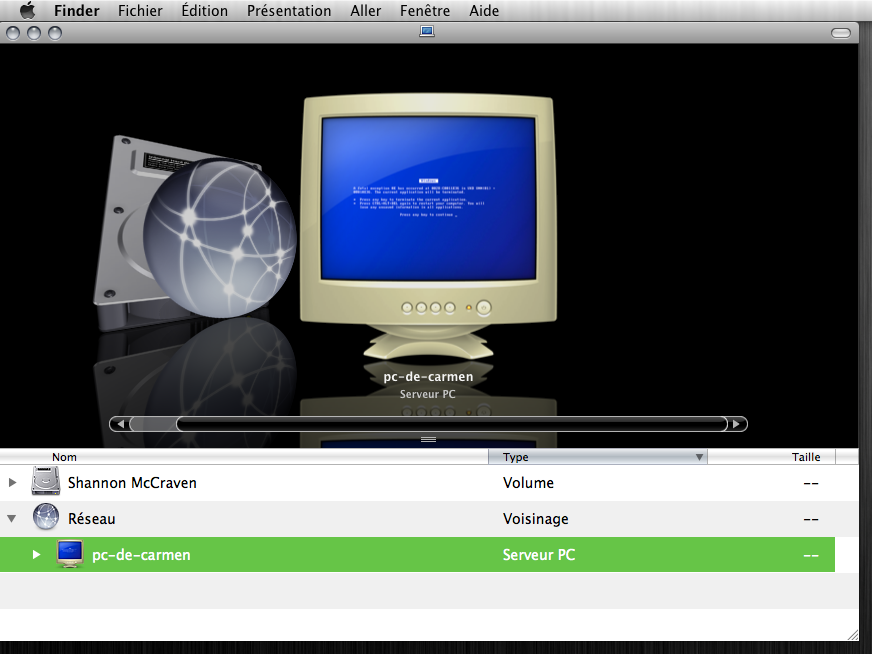Viewport: 872px width, 654px height.
Task: Sort the list by Taille column
Action: pos(771,457)
